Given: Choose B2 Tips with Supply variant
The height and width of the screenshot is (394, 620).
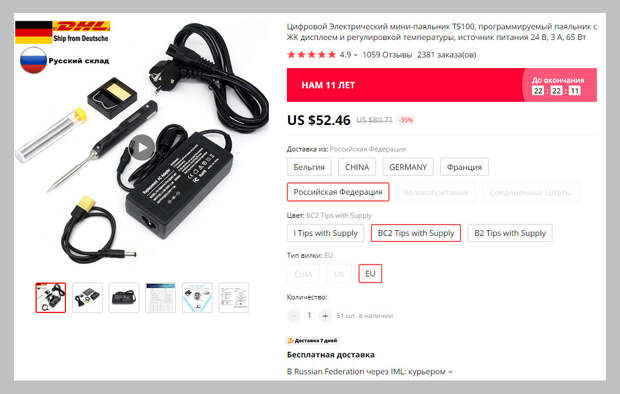Looking at the screenshot, I should coord(510,233).
